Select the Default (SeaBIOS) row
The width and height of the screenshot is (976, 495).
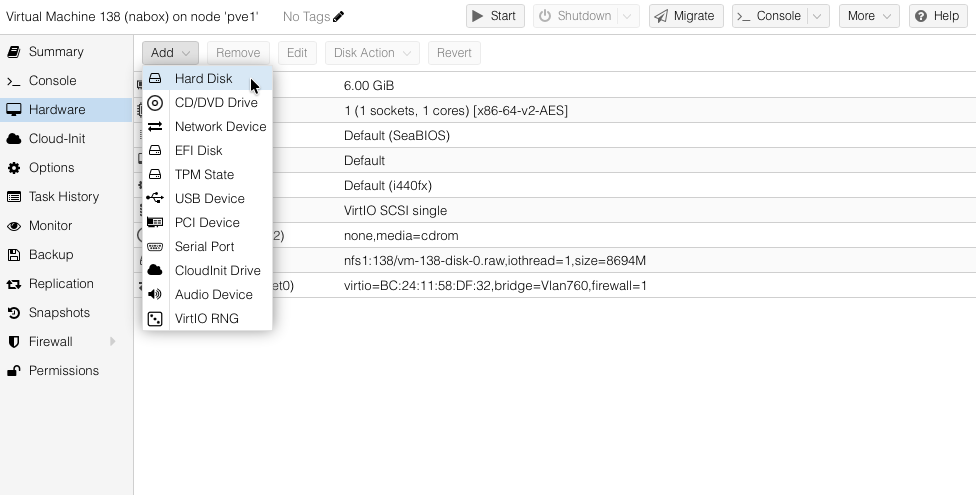(x=555, y=135)
